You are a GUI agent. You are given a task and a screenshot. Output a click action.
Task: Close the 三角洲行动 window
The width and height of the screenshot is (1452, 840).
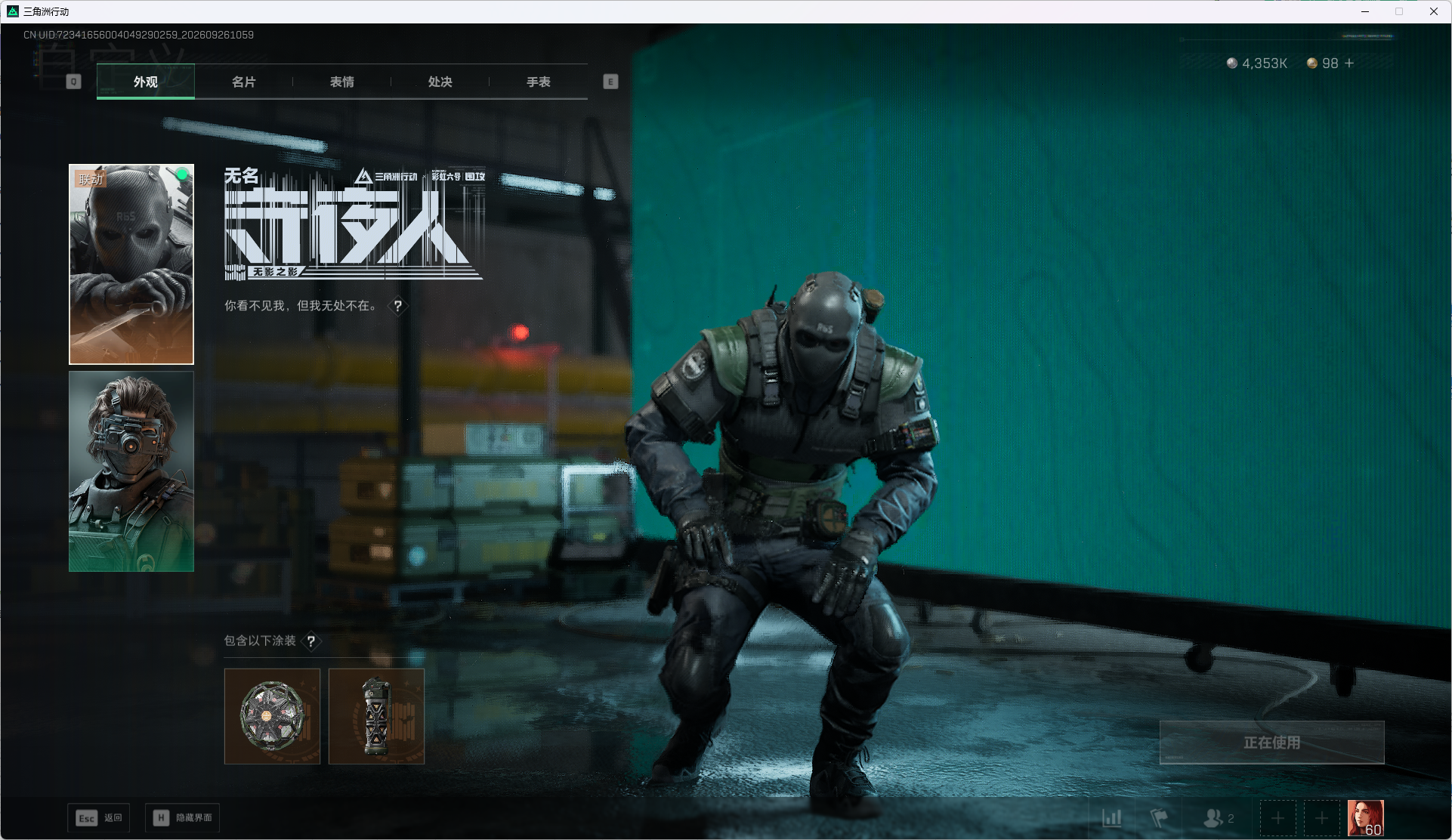[1434, 11]
